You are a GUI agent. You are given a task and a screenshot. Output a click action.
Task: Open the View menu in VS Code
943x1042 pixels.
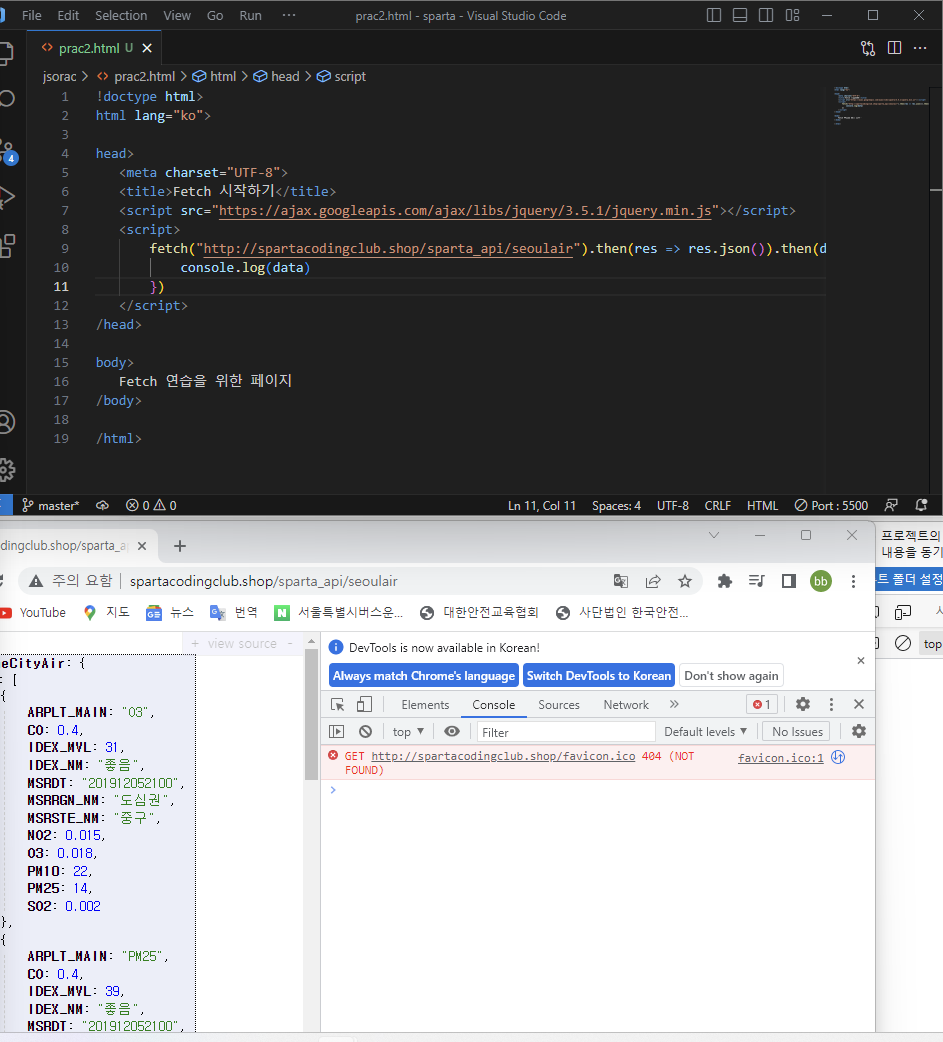[177, 15]
